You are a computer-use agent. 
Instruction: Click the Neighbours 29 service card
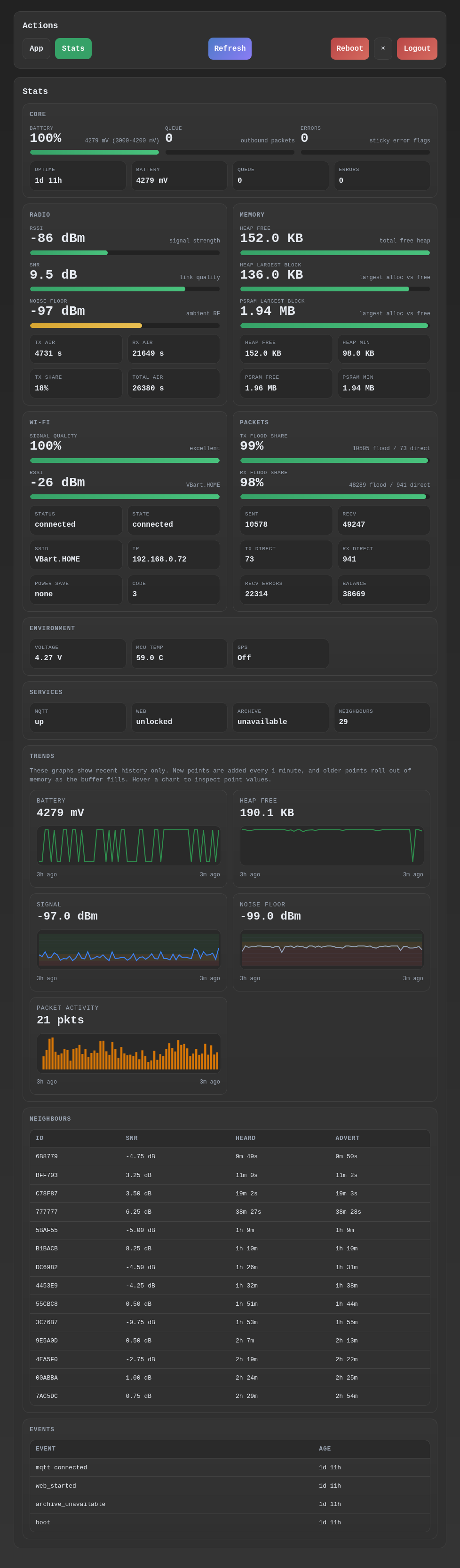point(382,718)
